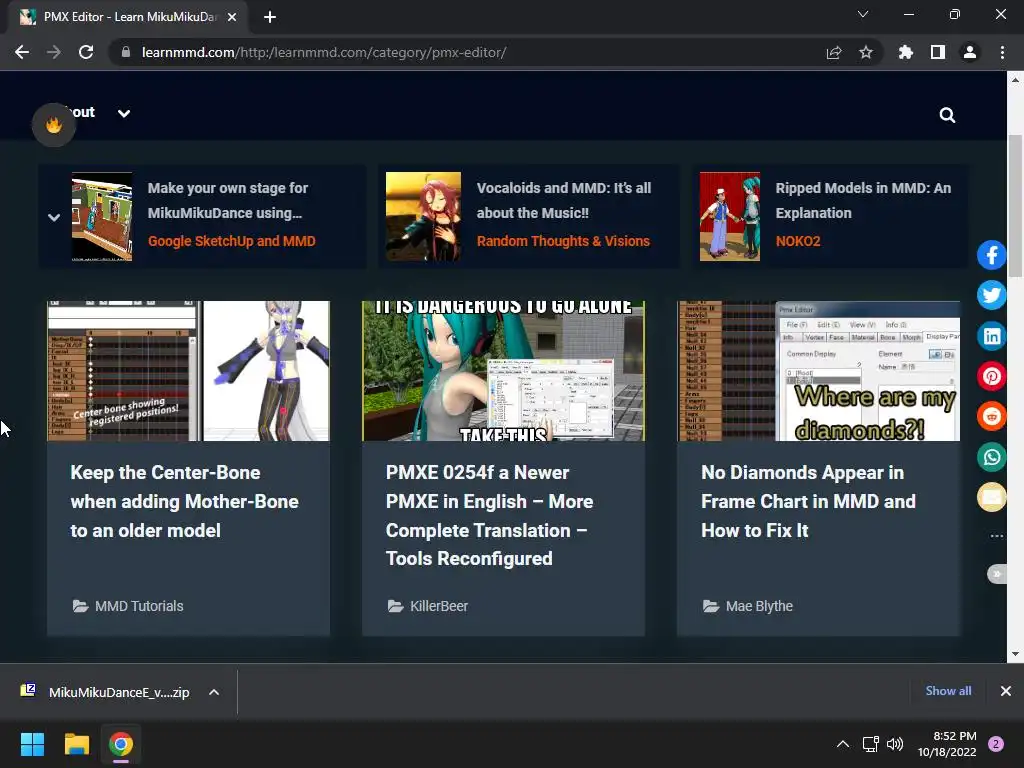Open Random Thoughts & Visions category

[563, 241]
